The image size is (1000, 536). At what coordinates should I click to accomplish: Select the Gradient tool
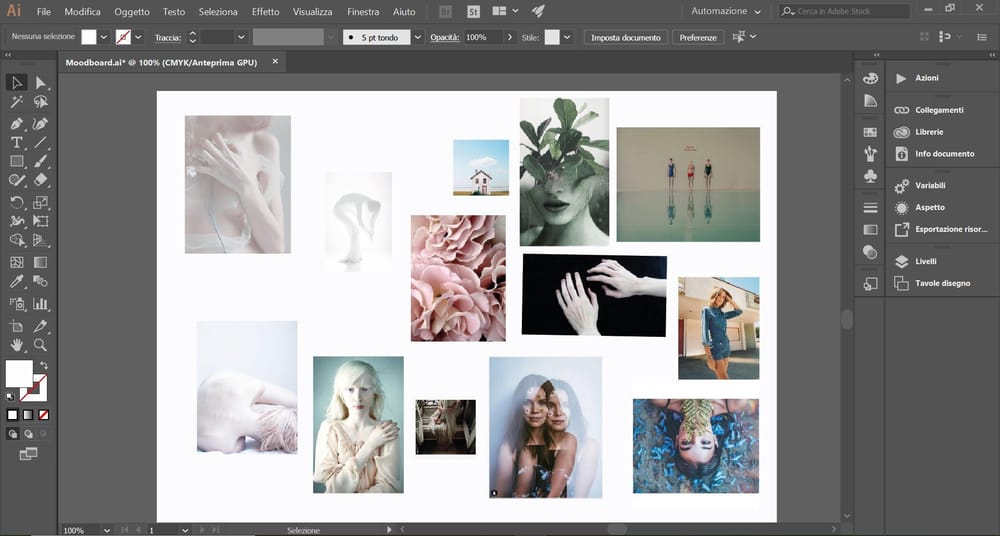click(x=40, y=262)
